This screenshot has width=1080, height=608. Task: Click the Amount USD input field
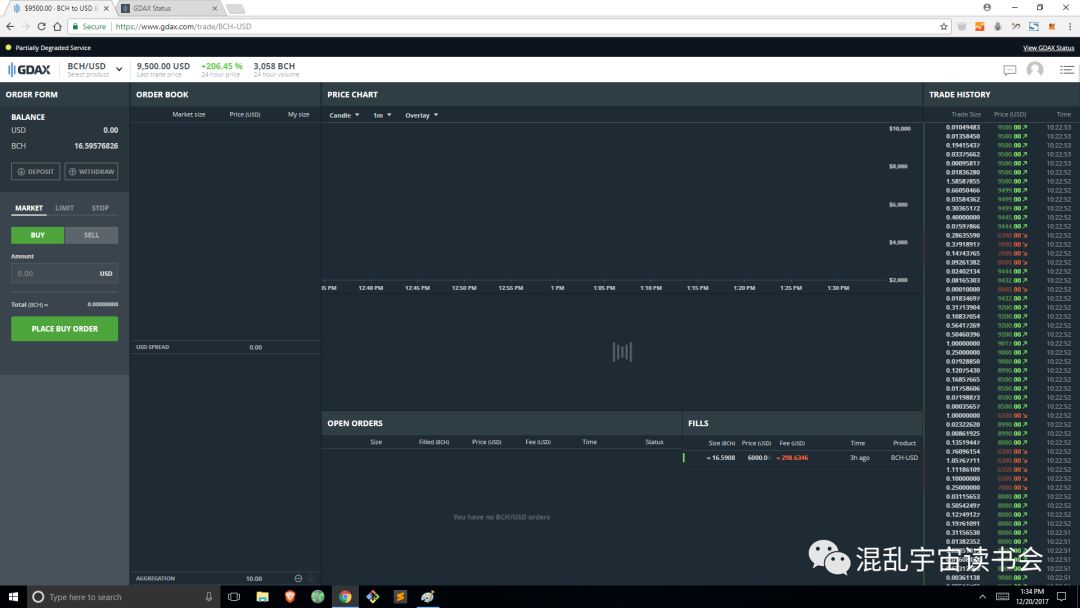click(64, 273)
